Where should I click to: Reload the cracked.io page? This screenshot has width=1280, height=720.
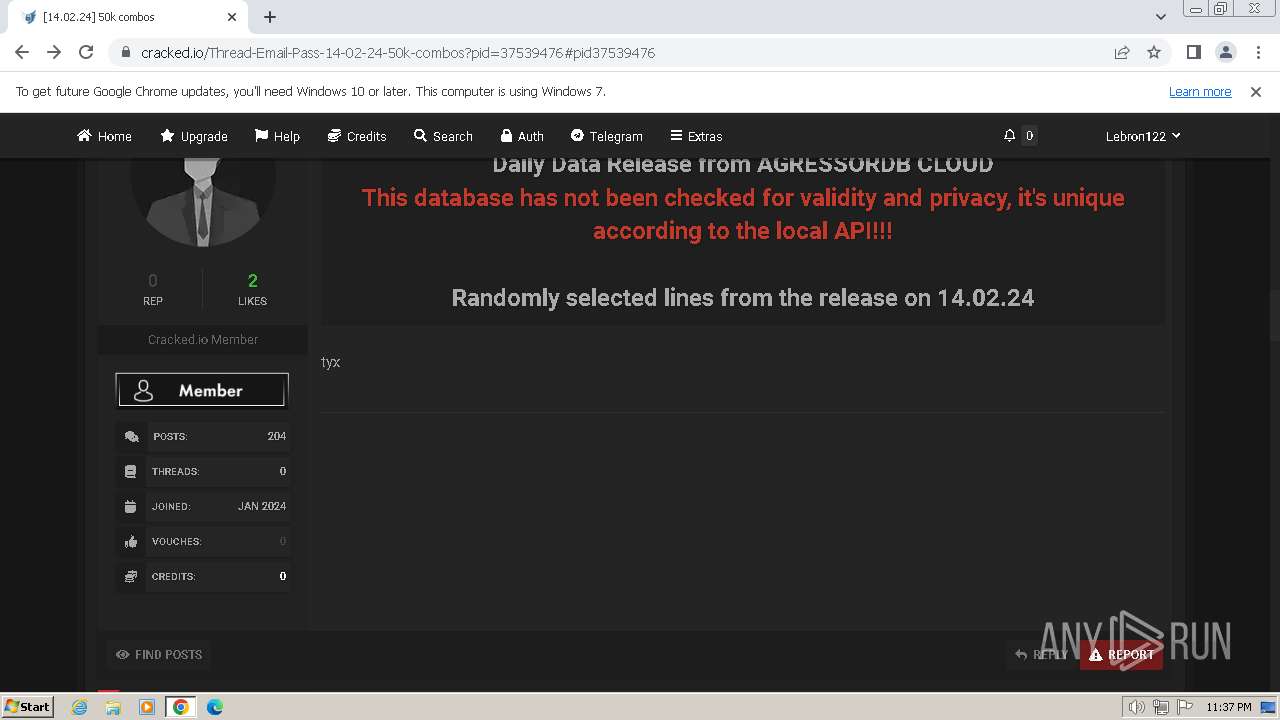[86, 52]
